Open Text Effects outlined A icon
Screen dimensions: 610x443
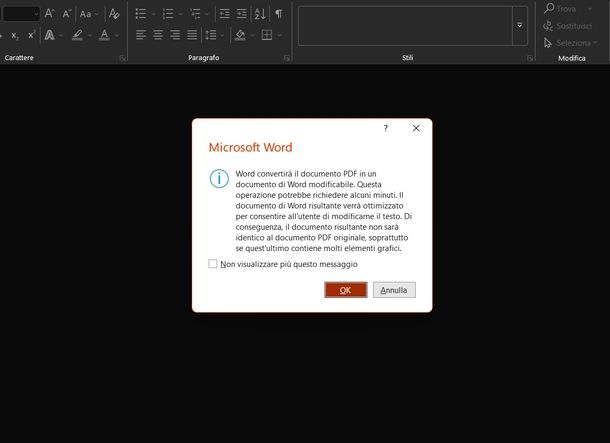(x=49, y=35)
